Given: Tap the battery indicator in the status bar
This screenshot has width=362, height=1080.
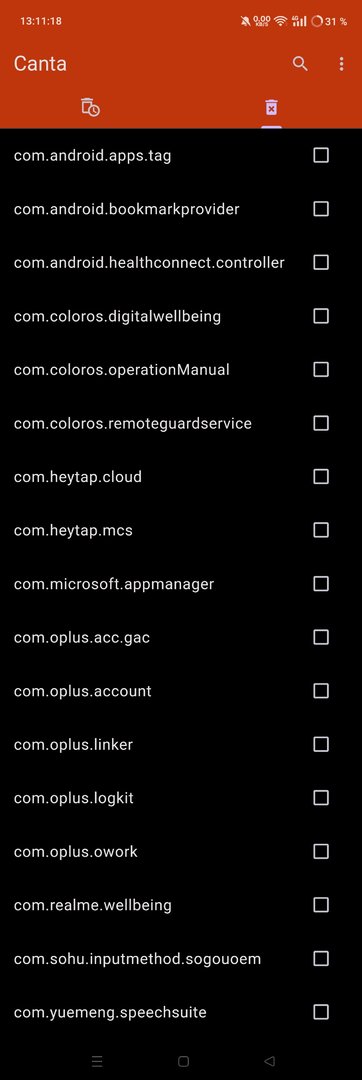Looking at the screenshot, I should (330, 21).
